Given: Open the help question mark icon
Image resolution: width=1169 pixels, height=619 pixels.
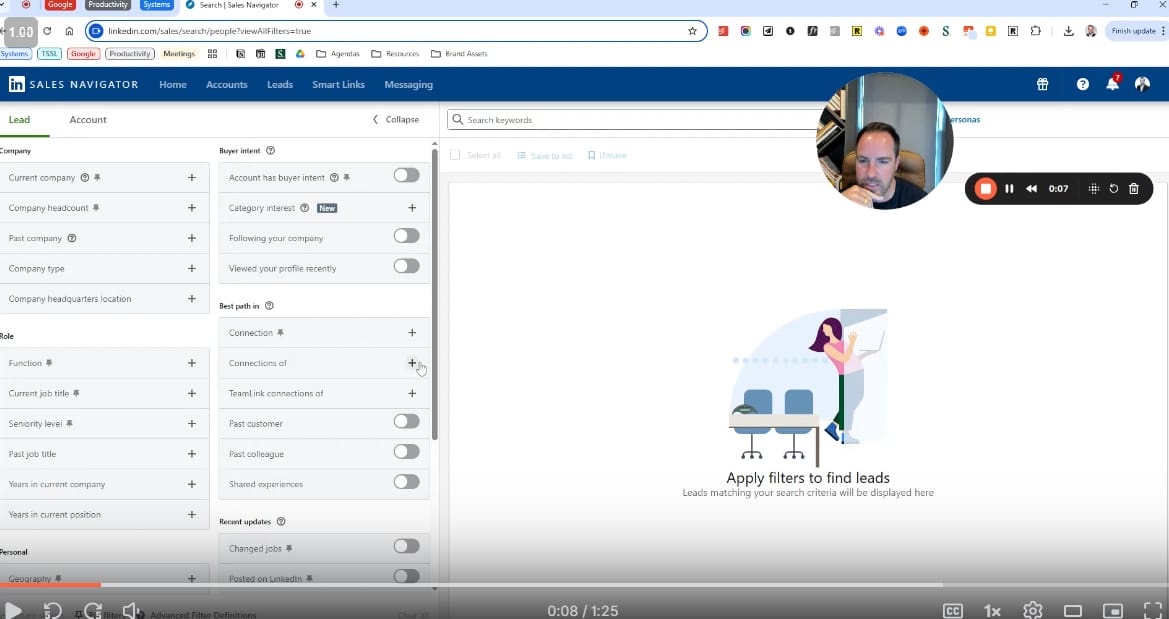Looking at the screenshot, I should tap(1083, 84).
